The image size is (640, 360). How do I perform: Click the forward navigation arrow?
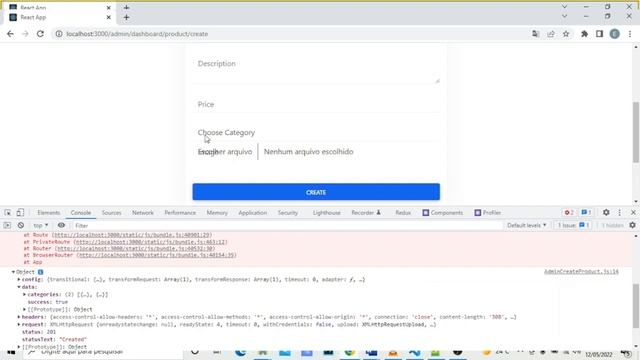(25, 34)
